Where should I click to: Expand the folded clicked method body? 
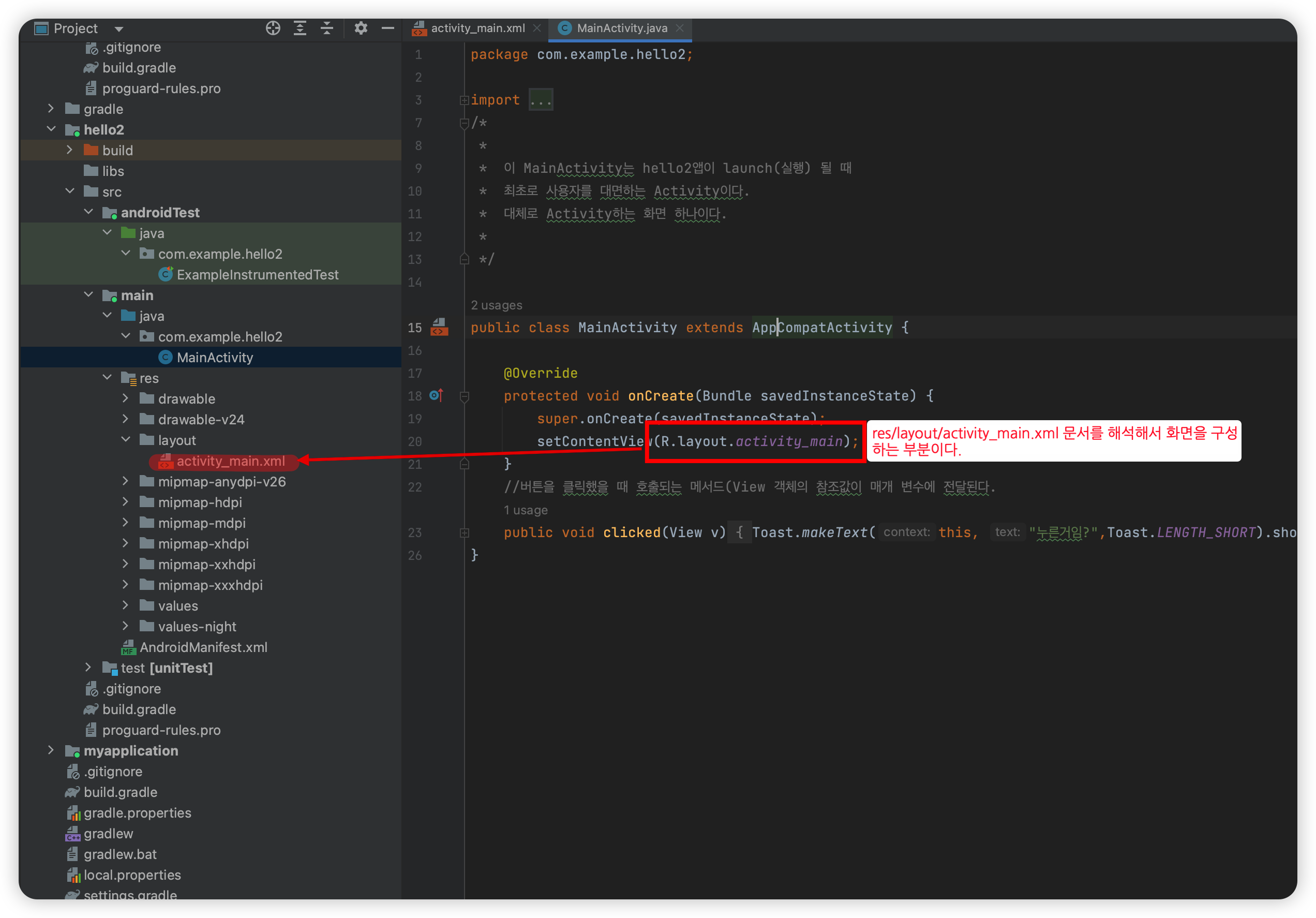pos(463,532)
